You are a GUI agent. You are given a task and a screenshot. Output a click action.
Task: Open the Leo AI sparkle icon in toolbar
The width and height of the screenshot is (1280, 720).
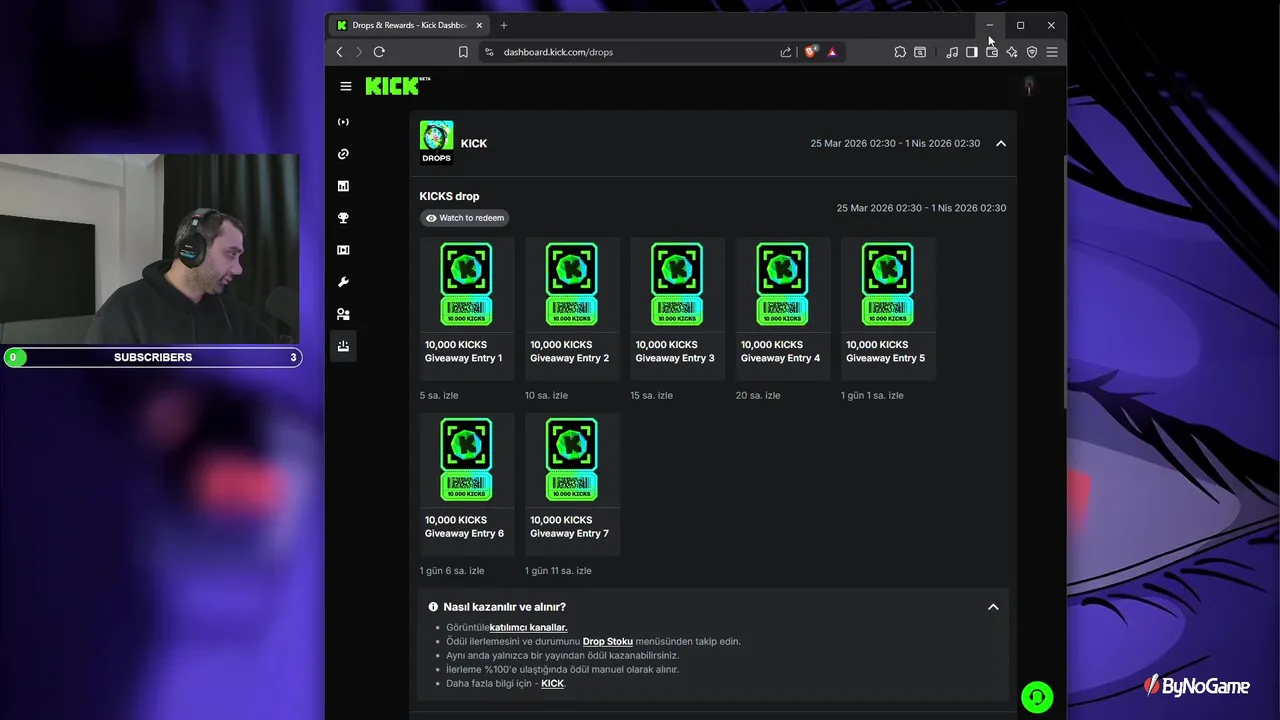coord(1012,52)
